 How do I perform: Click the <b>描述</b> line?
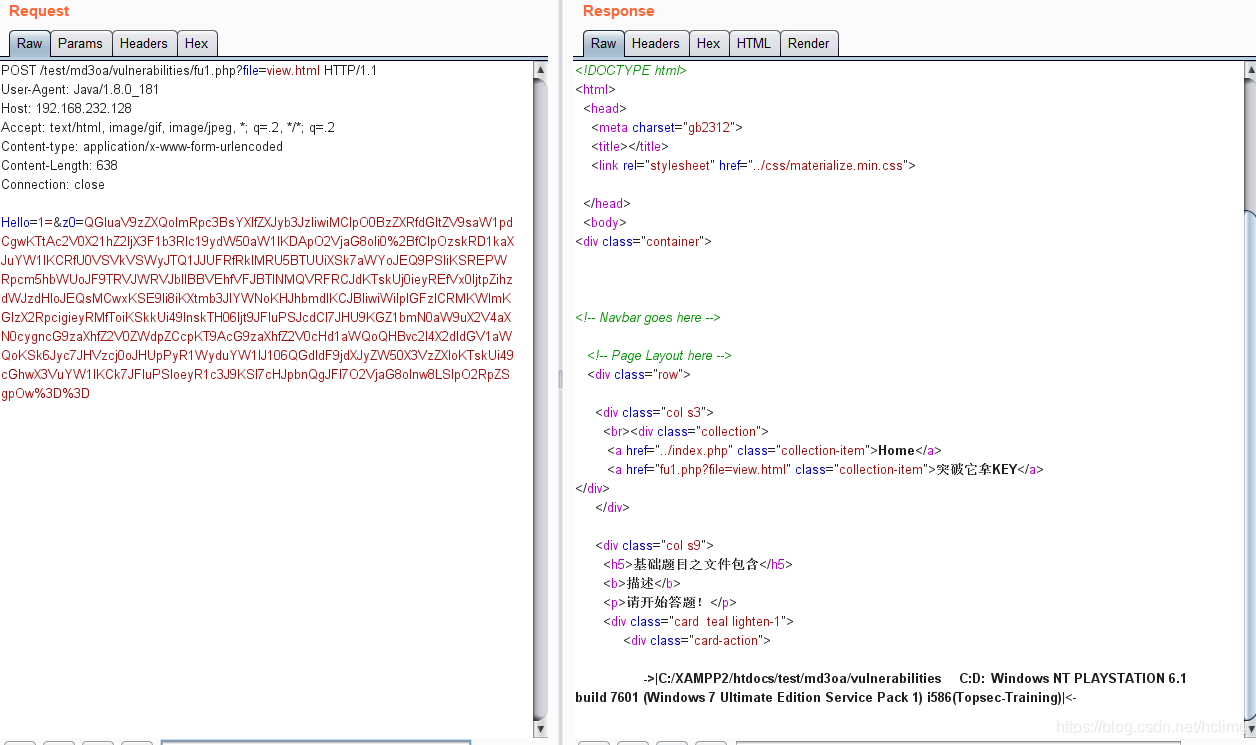click(x=642, y=584)
